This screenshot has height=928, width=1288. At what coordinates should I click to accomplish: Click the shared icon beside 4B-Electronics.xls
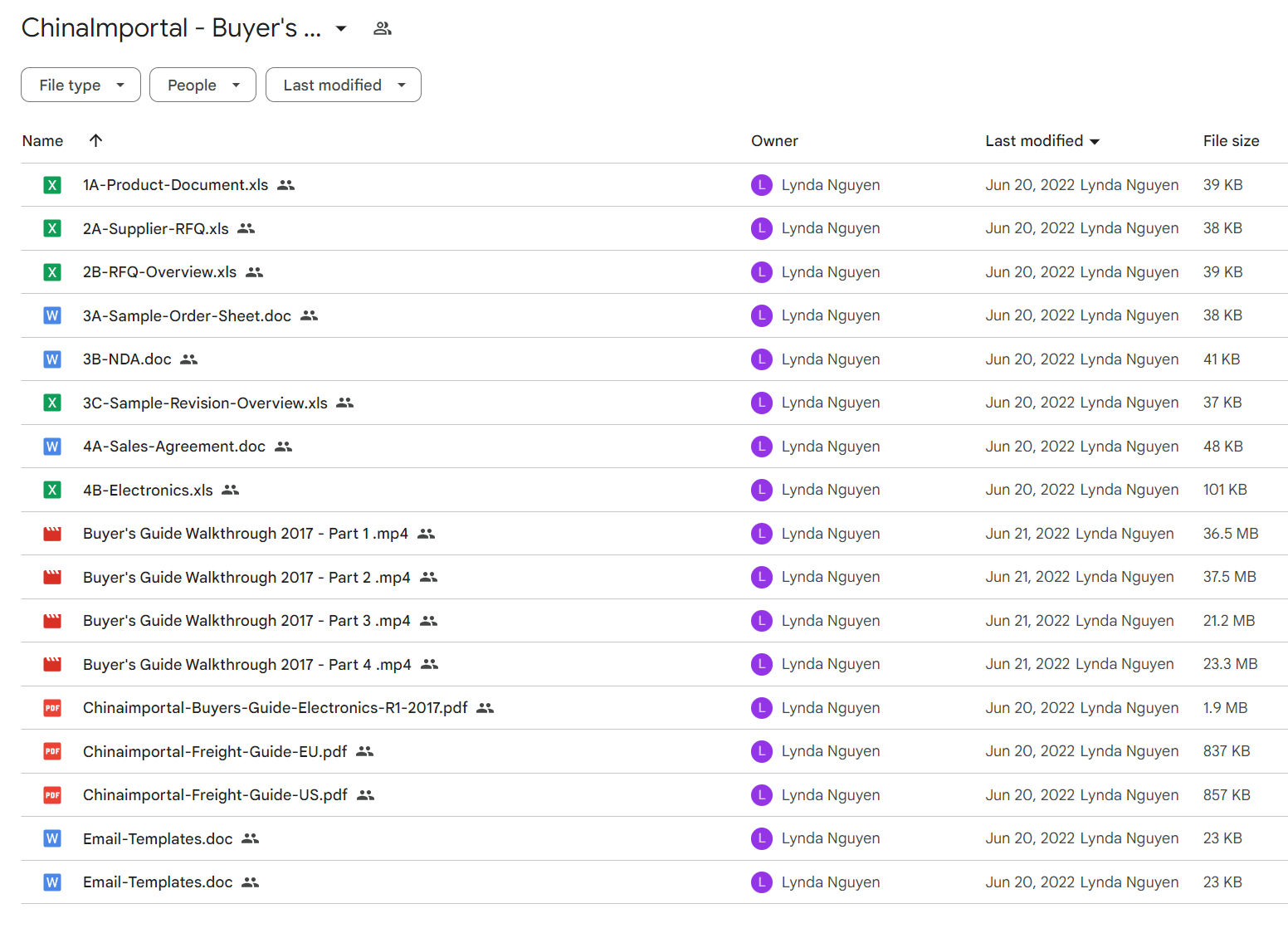[x=231, y=490]
